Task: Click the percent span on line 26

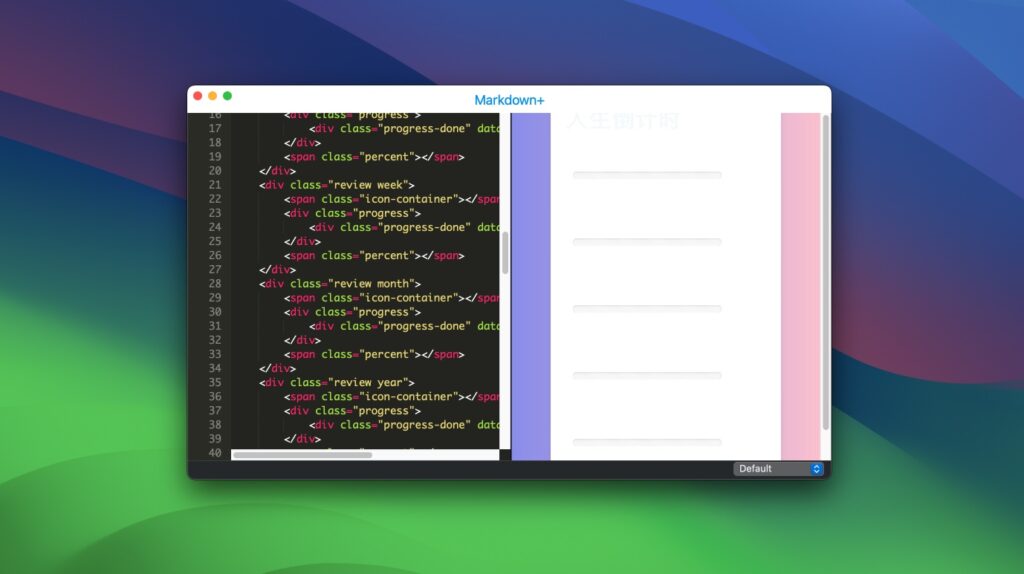Action: pos(374,255)
